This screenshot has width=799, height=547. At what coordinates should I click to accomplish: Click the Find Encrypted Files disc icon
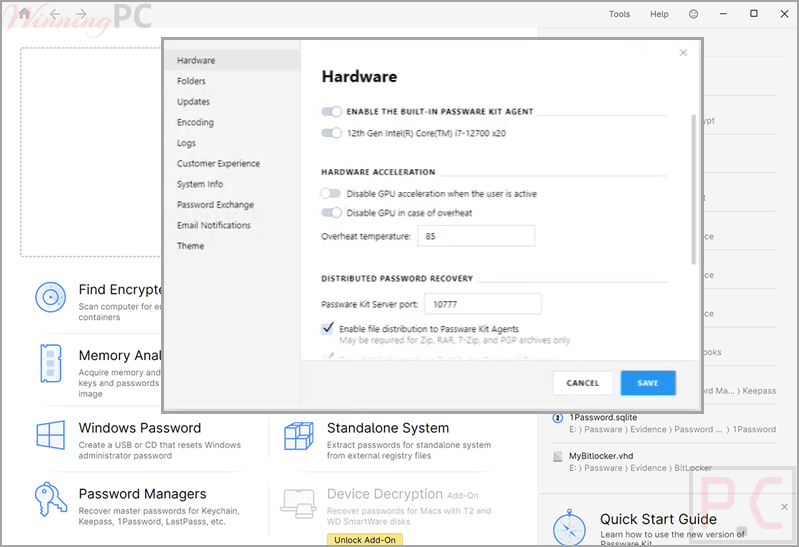coord(50,297)
